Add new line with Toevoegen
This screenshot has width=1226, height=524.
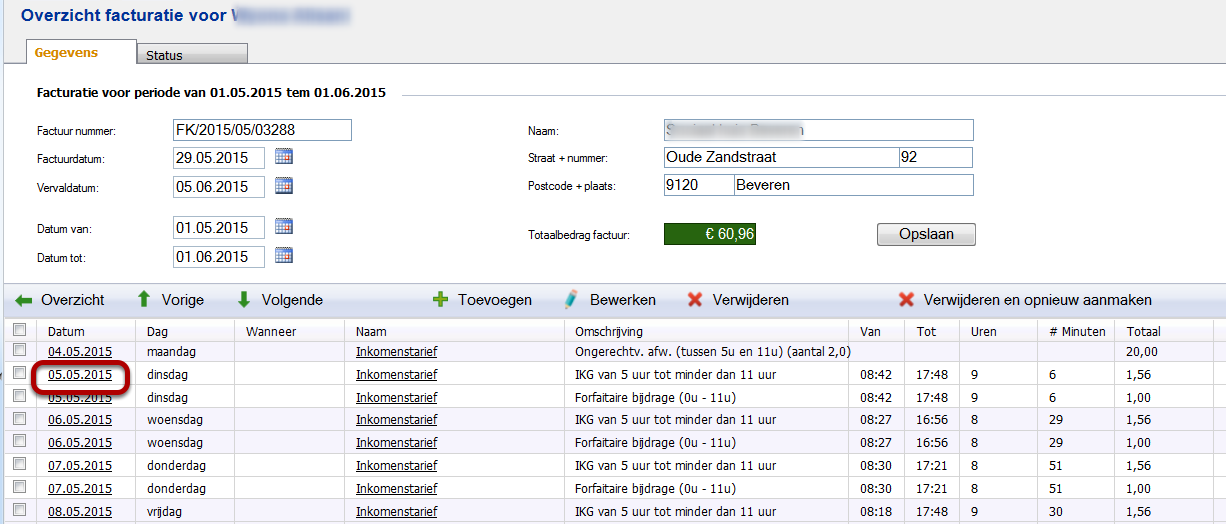440,300
